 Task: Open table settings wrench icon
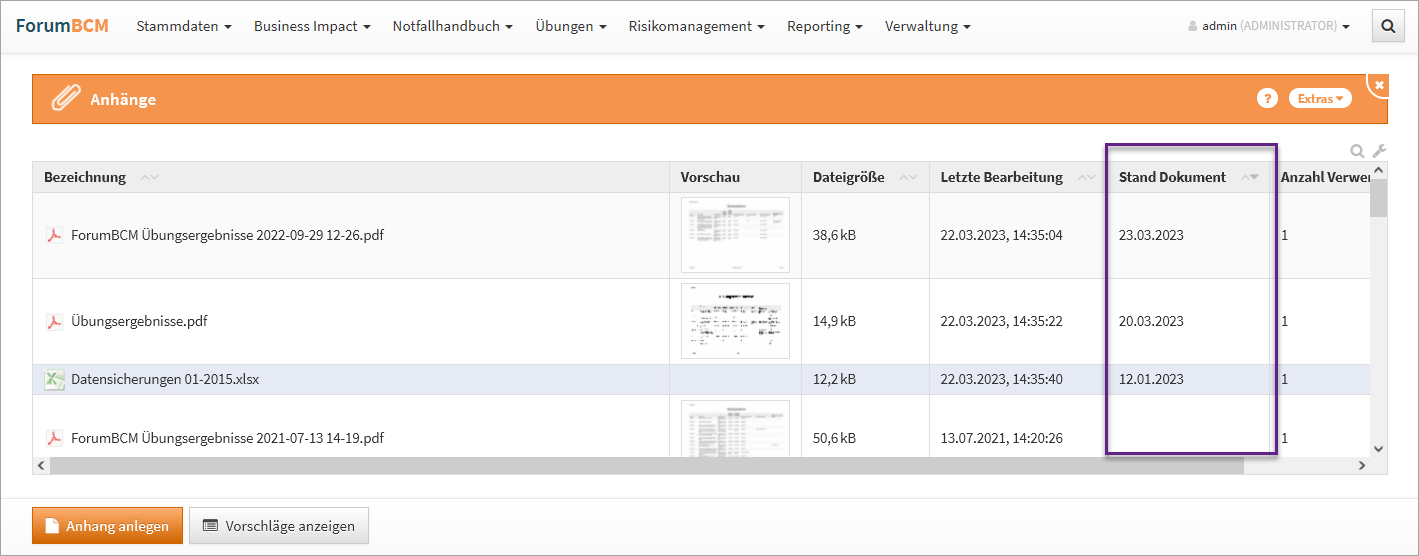pyautogui.click(x=1379, y=151)
